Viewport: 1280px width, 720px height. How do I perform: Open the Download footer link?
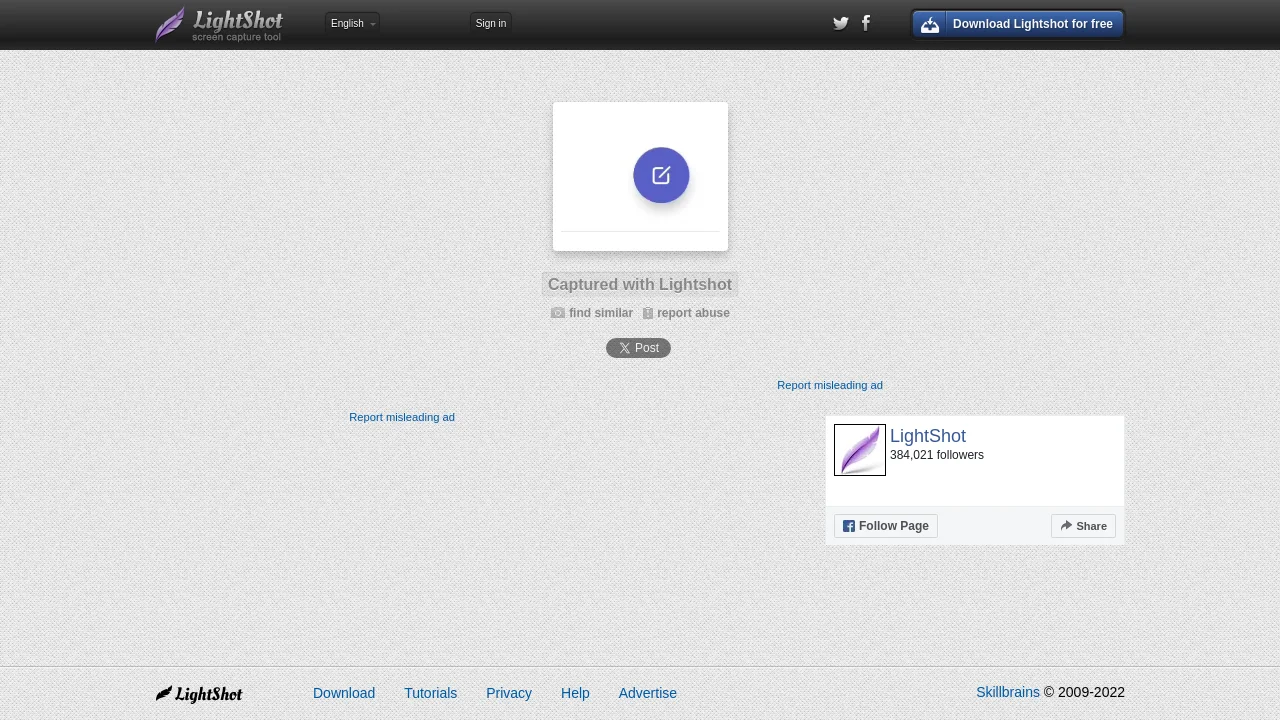(x=344, y=693)
